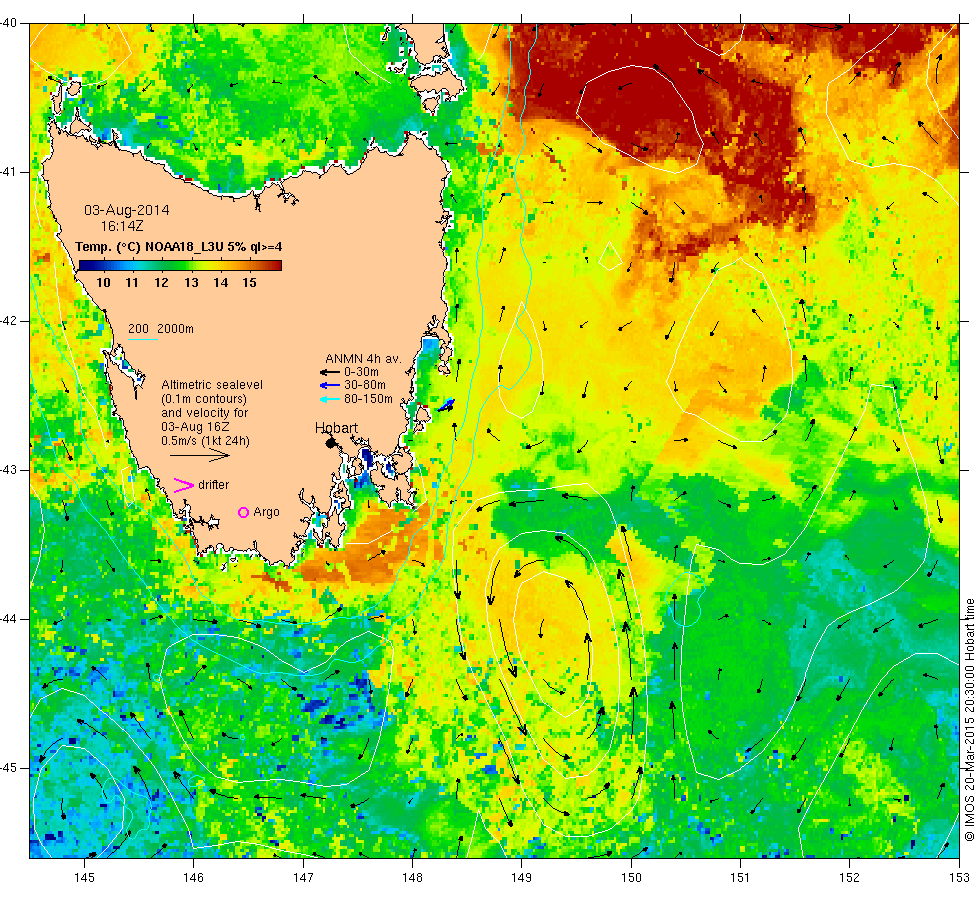This screenshot has width=980, height=900.
Task: Click the magenta drifter legend marker
Action: [x=183, y=485]
